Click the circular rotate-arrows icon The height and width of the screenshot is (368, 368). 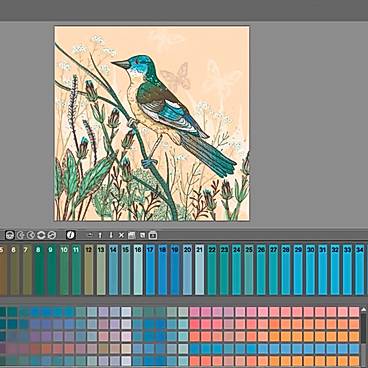[41, 235]
